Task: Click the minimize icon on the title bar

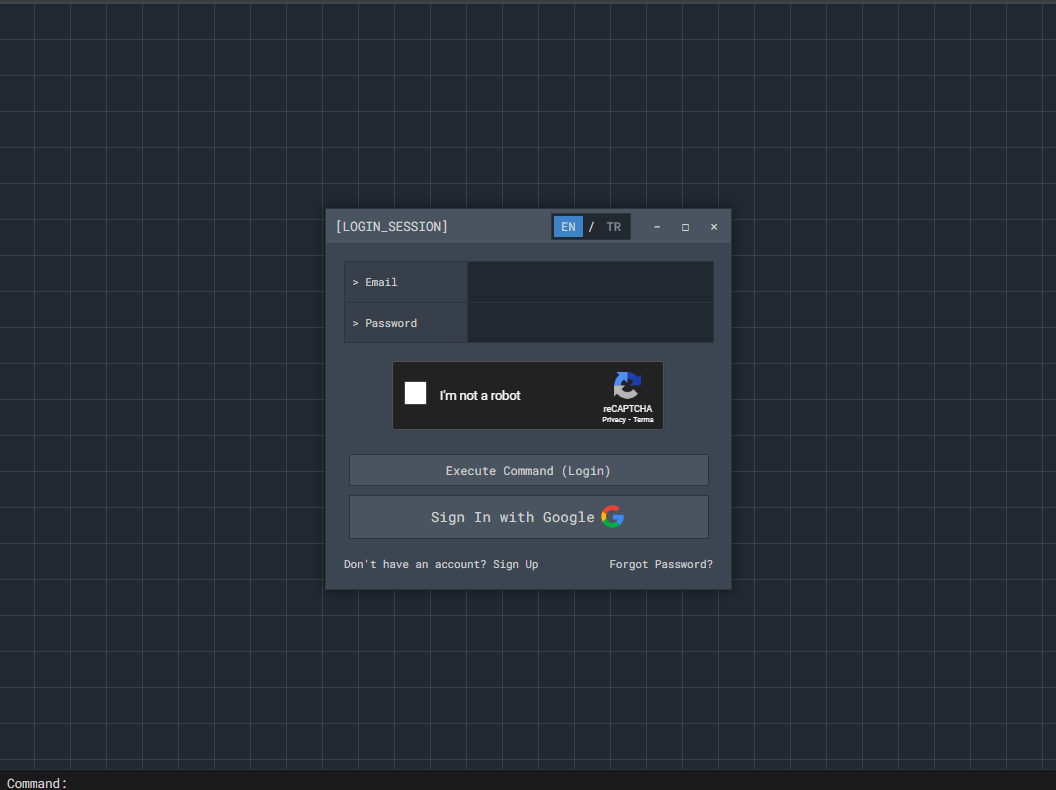Action: pyautogui.click(x=656, y=227)
